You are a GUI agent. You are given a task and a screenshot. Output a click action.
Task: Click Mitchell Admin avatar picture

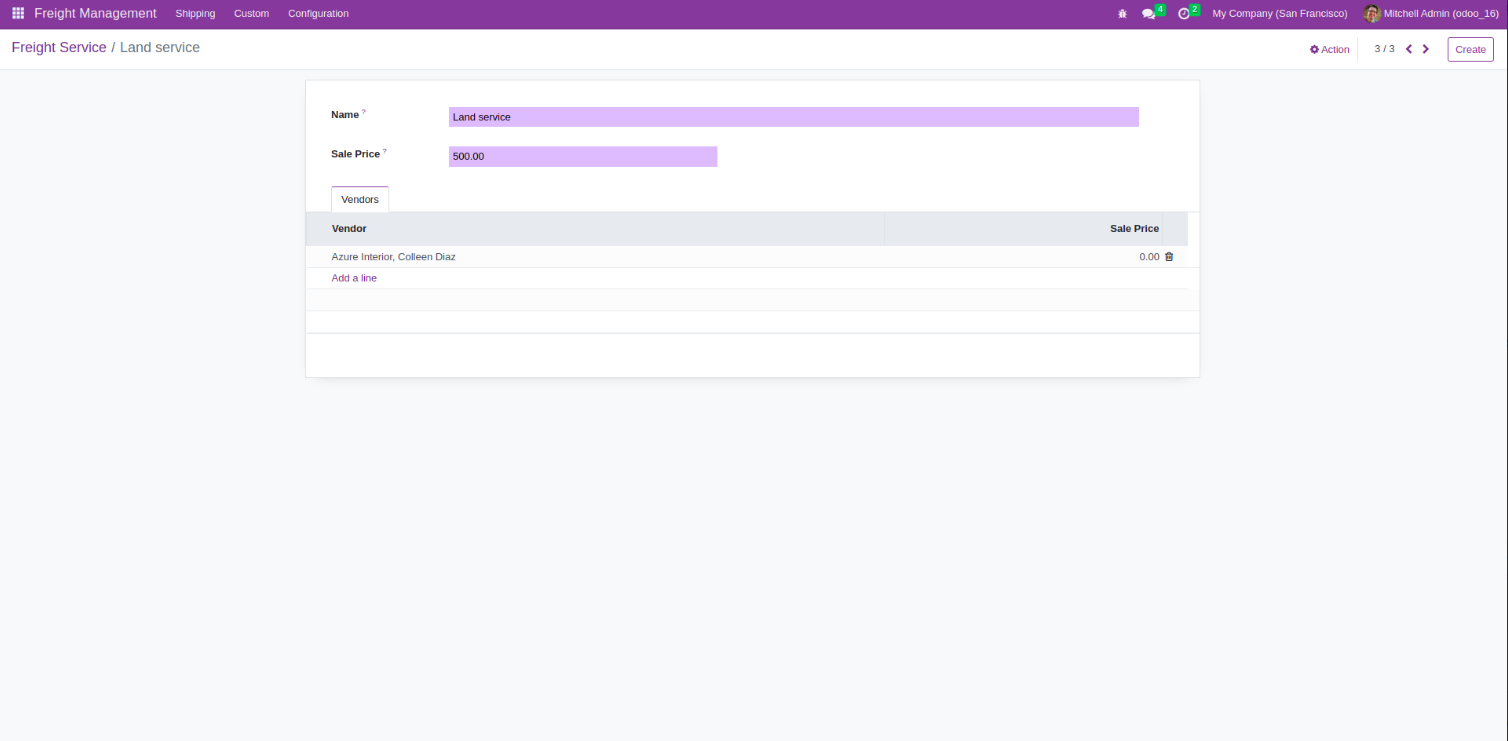tap(1372, 14)
